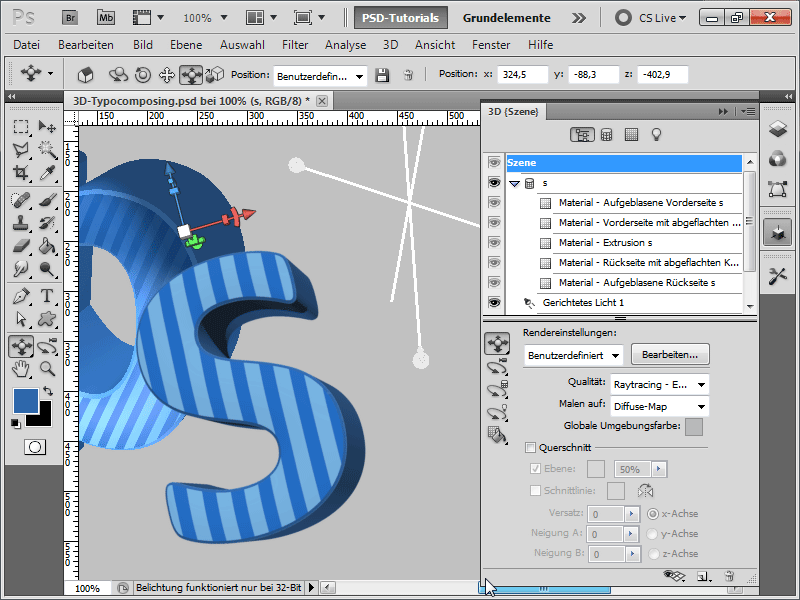Toggle the Ebene checkbox
Viewport: 800px width, 600px height.
point(535,468)
